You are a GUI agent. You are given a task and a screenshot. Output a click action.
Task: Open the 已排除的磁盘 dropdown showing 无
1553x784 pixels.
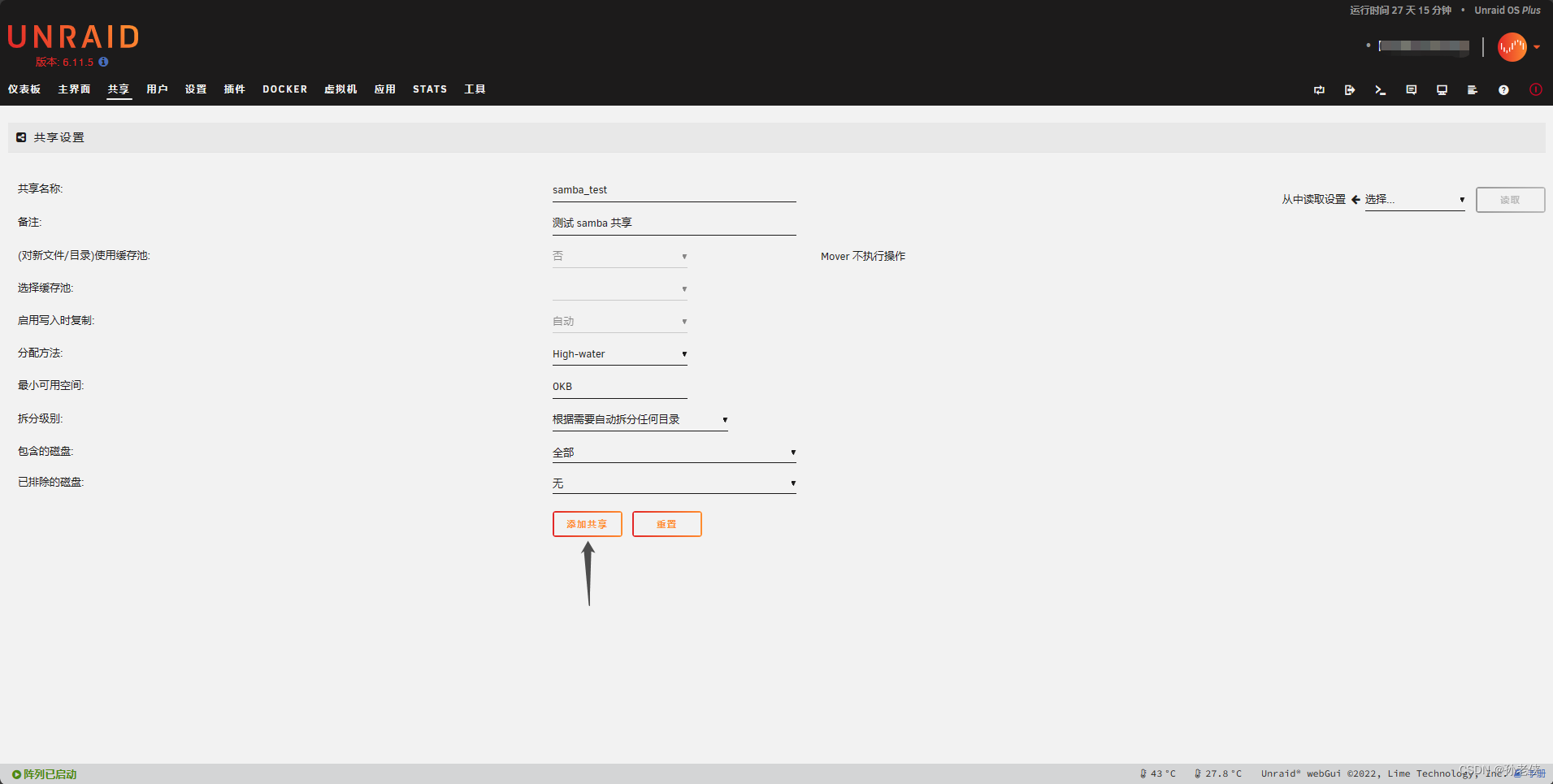(x=673, y=483)
